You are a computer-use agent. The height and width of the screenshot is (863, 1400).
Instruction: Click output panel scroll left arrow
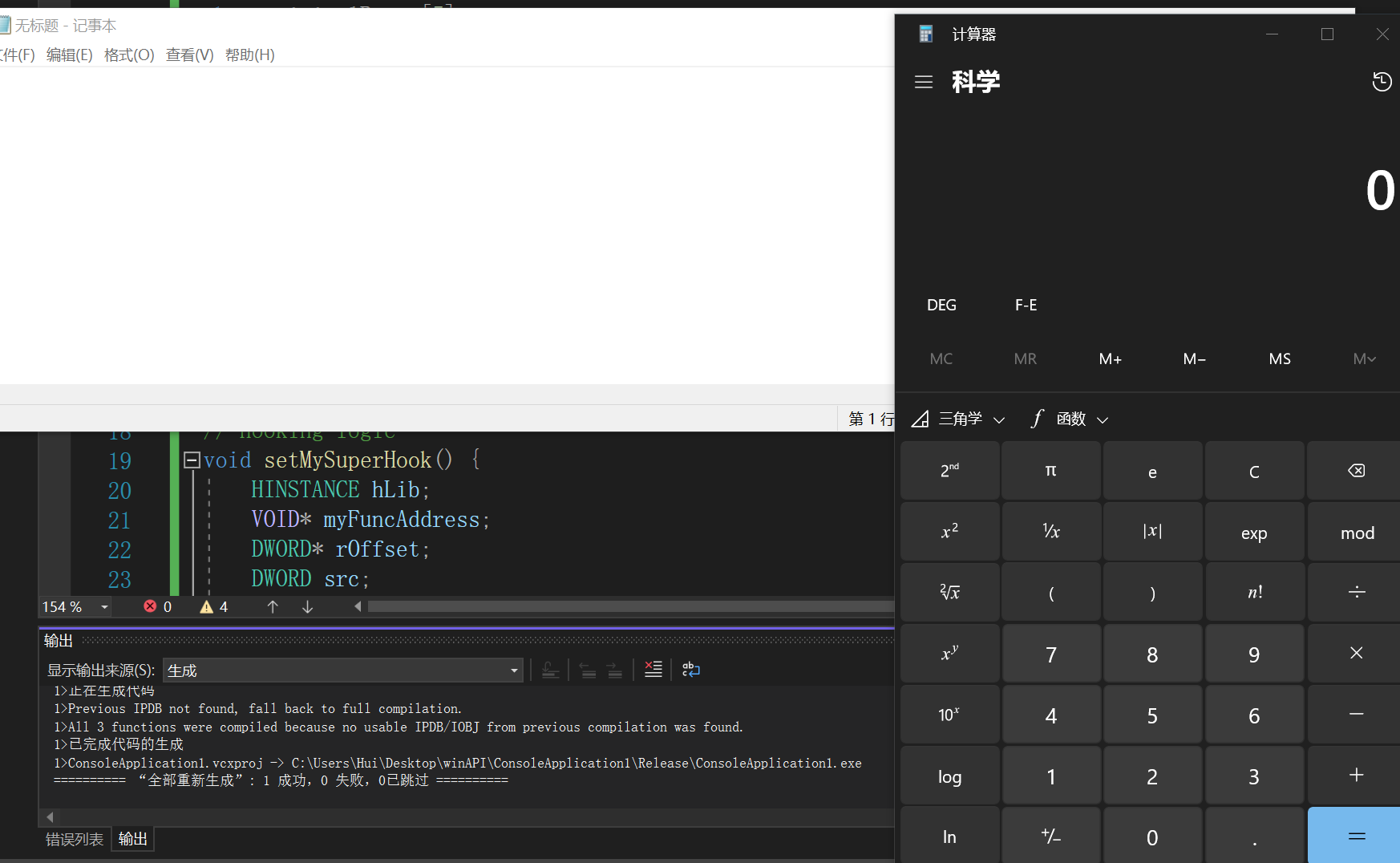click(x=50, y=816)
